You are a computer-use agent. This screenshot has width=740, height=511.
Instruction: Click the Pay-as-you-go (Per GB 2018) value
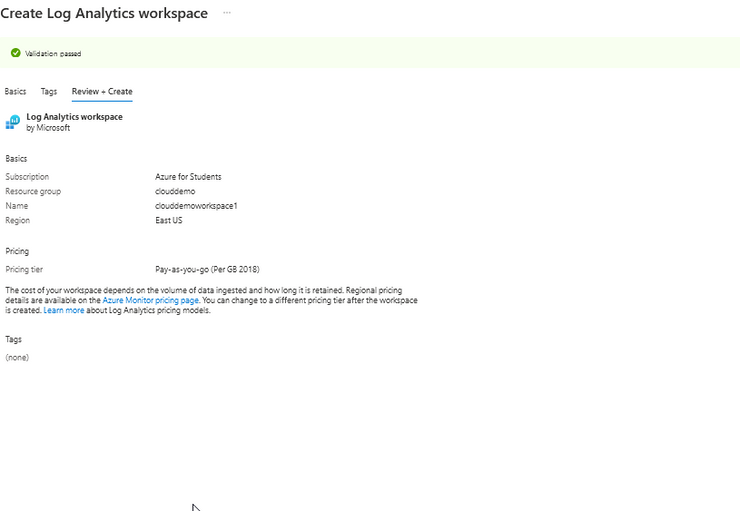[x=207, y=269]
